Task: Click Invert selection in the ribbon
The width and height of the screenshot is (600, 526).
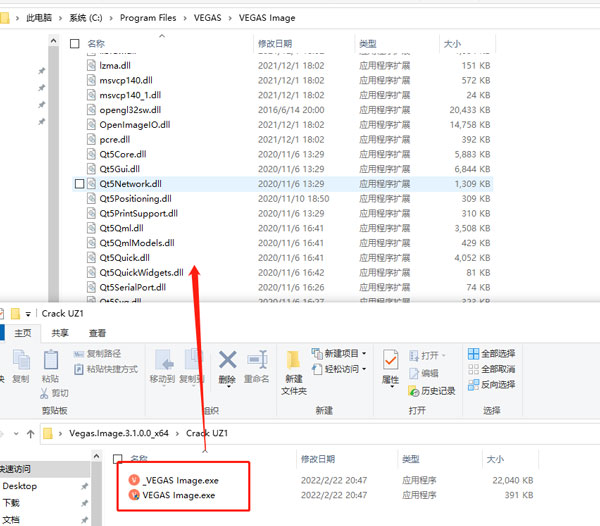Action: click(x=491, y=385)
